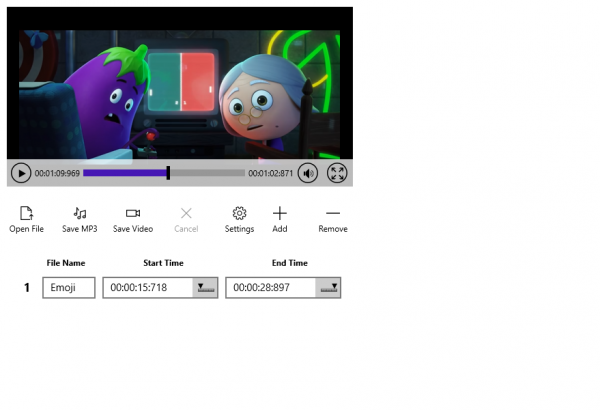Screen dimensions: 600x410
Task: Switch the video to fullscreen view
Action: tap(337, 173)
